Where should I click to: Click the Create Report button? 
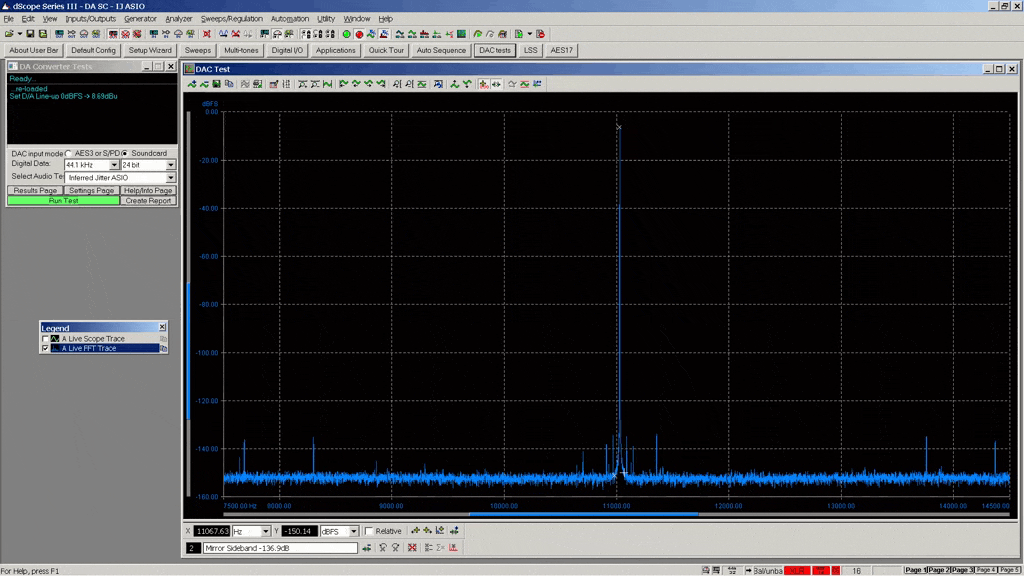point(148,201)
